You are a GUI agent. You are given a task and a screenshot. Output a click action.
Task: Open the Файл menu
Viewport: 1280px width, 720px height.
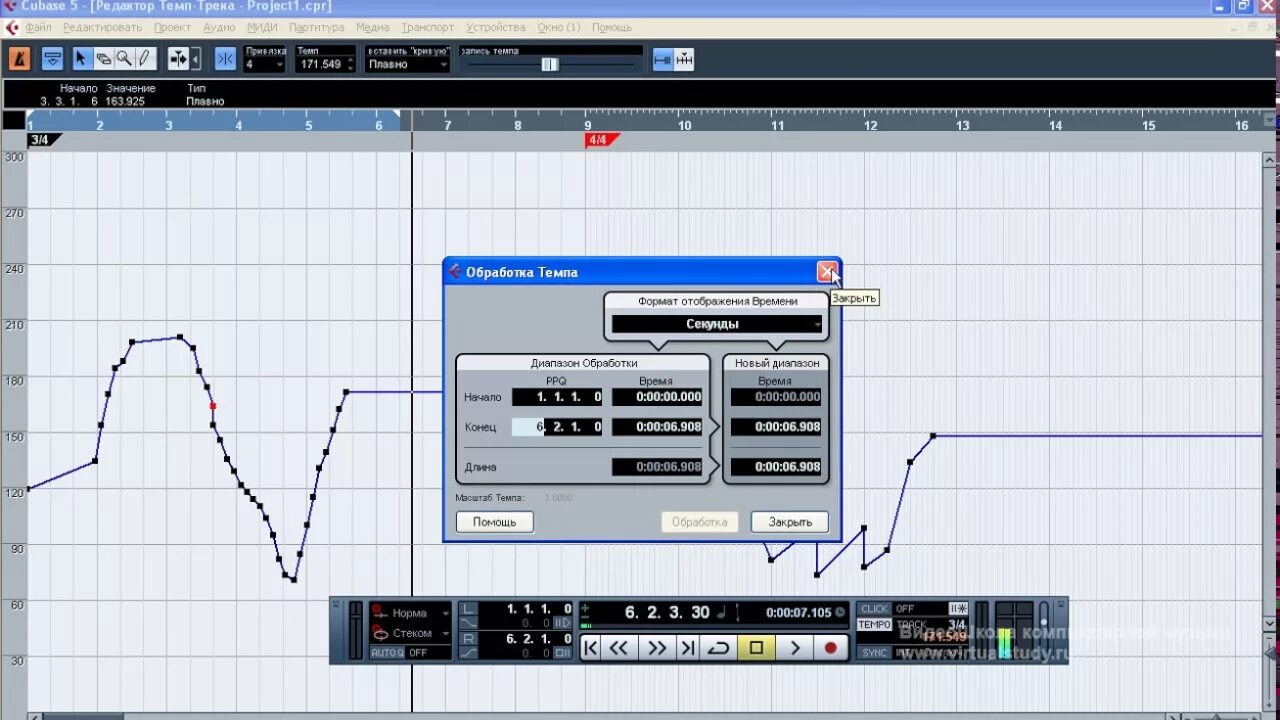pyautogui.click(x=39, y=27)
